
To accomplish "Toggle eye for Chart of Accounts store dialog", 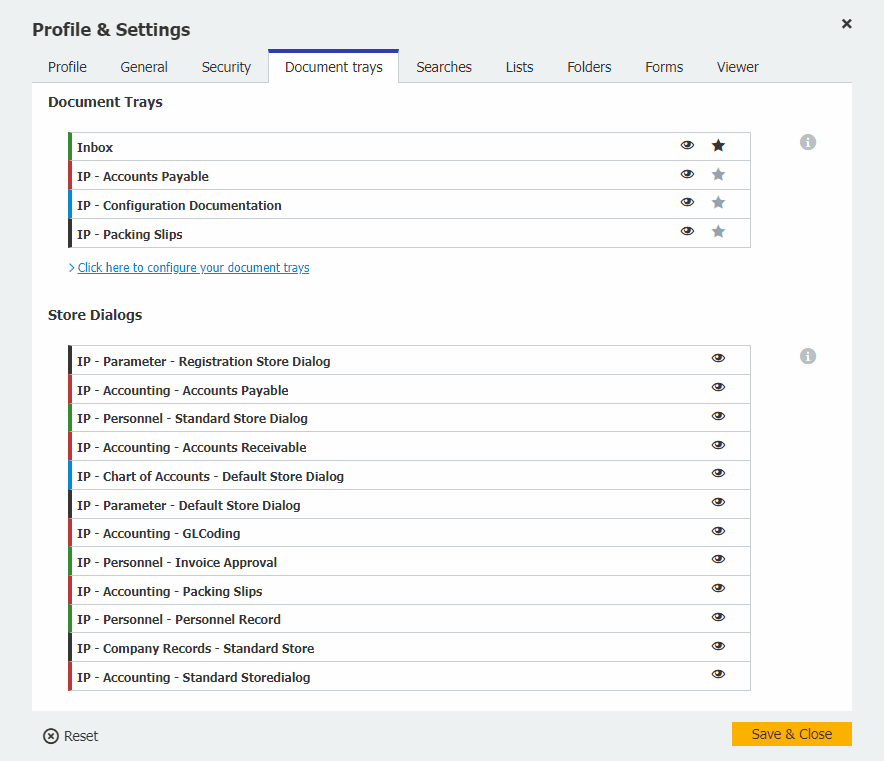I will coord(718,474).
